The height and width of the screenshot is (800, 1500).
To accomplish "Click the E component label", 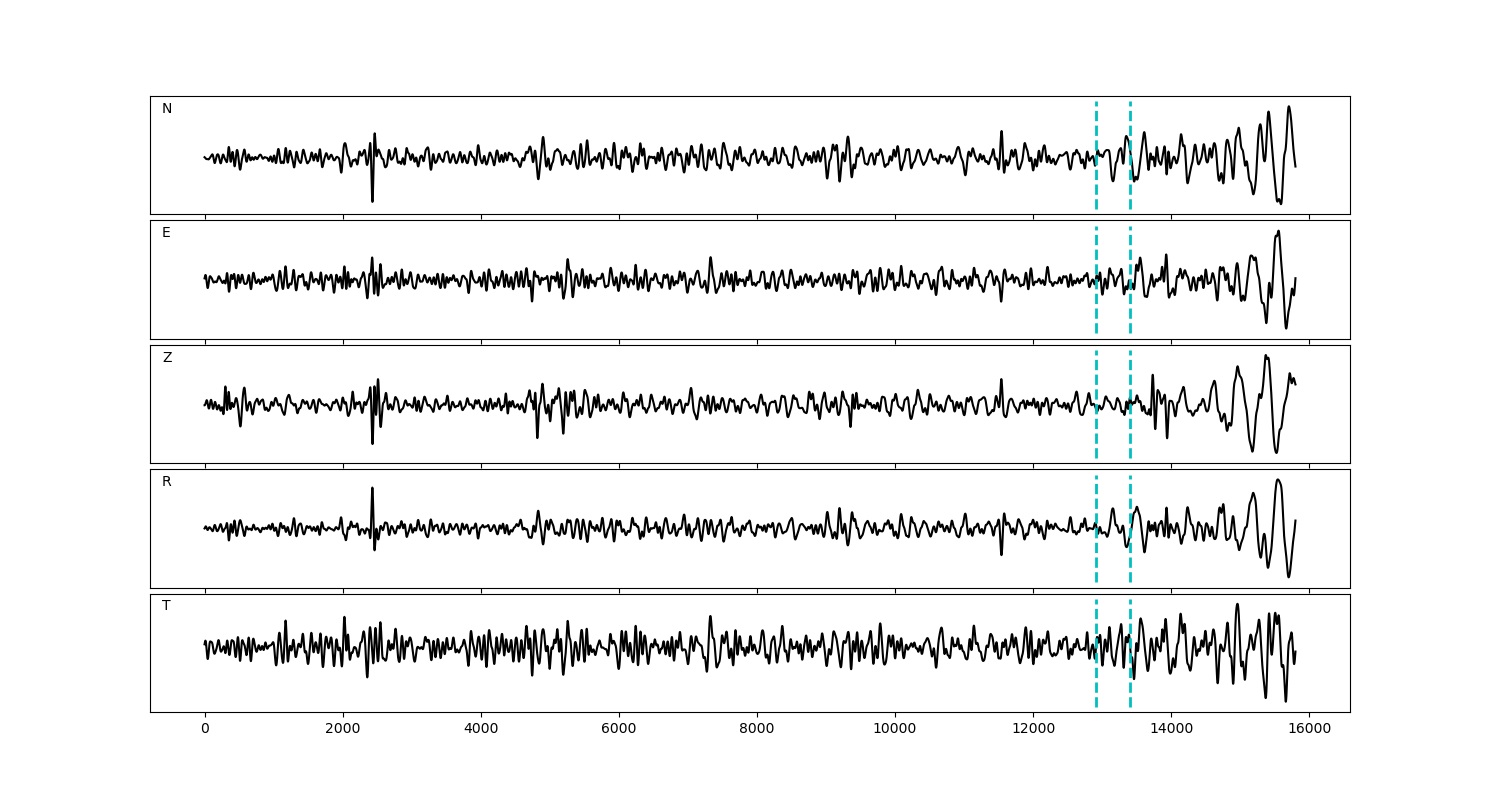I will tap(166, 233).
